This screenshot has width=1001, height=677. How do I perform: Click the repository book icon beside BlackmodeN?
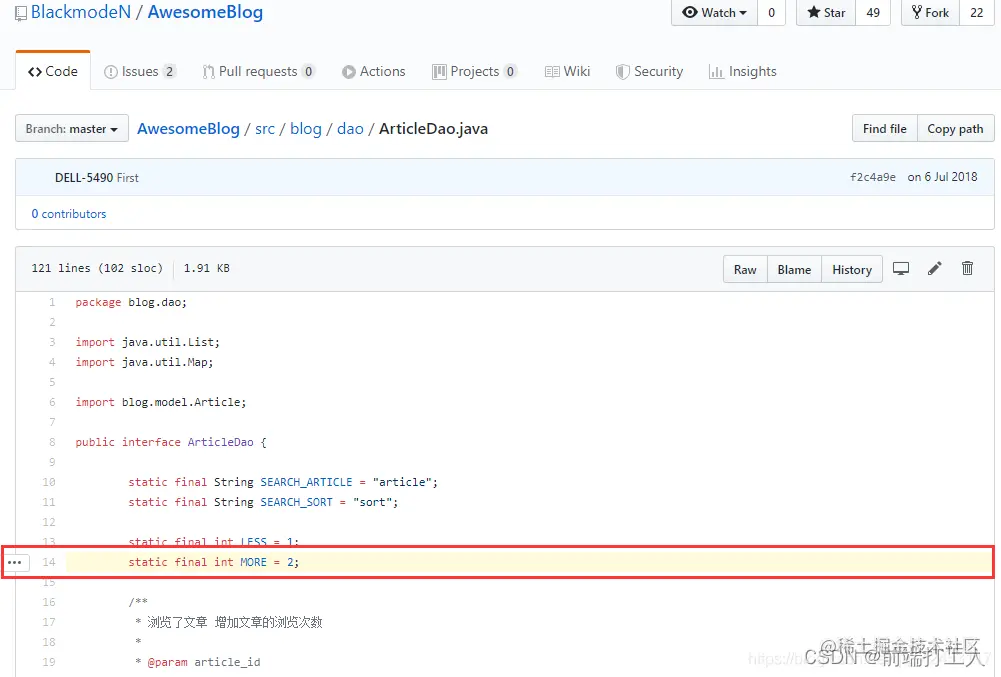click(x=21, y=13)
